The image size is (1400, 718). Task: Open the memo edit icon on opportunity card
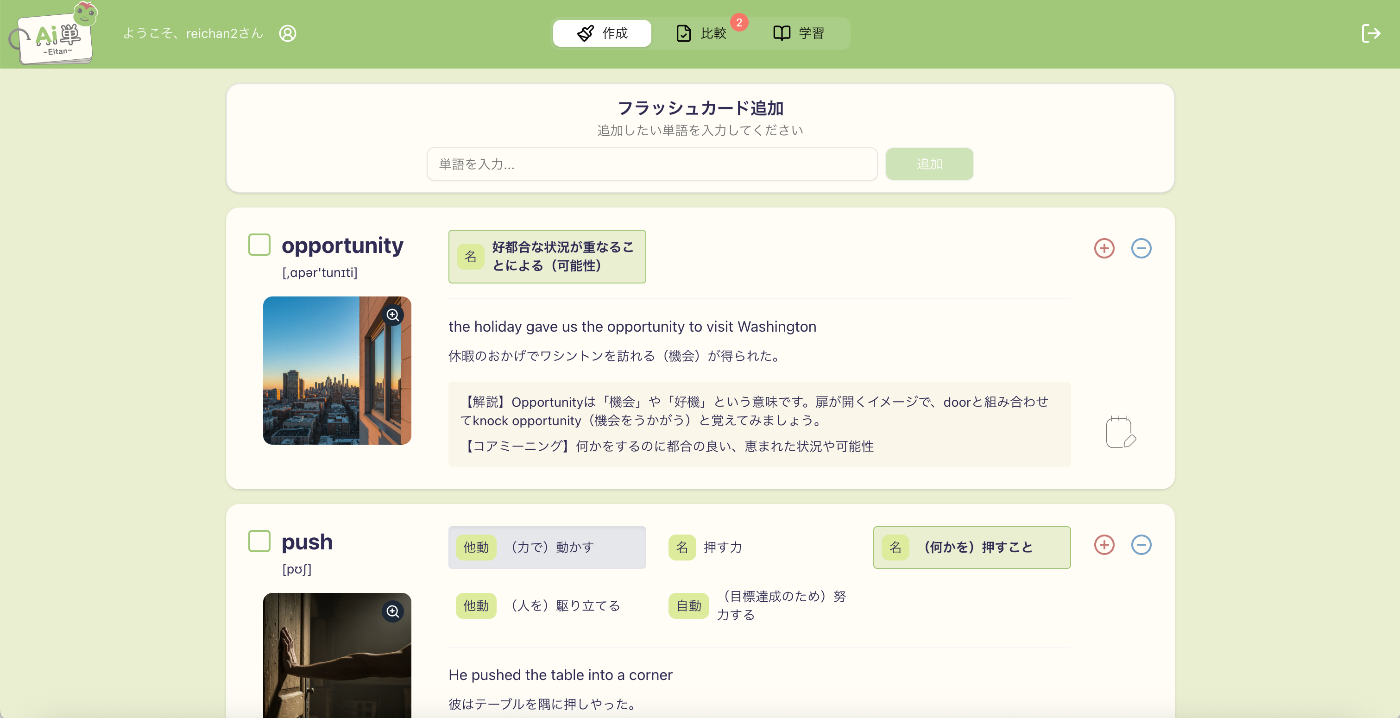click(x=1120, y=432)
